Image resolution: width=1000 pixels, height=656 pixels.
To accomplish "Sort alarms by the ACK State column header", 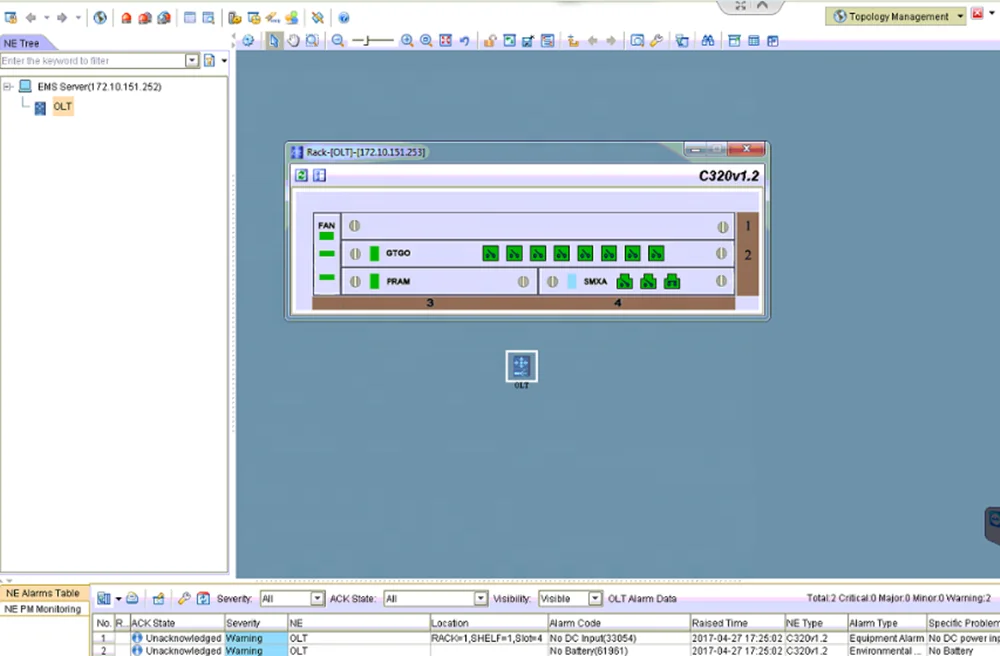I will tap(177, 623).
